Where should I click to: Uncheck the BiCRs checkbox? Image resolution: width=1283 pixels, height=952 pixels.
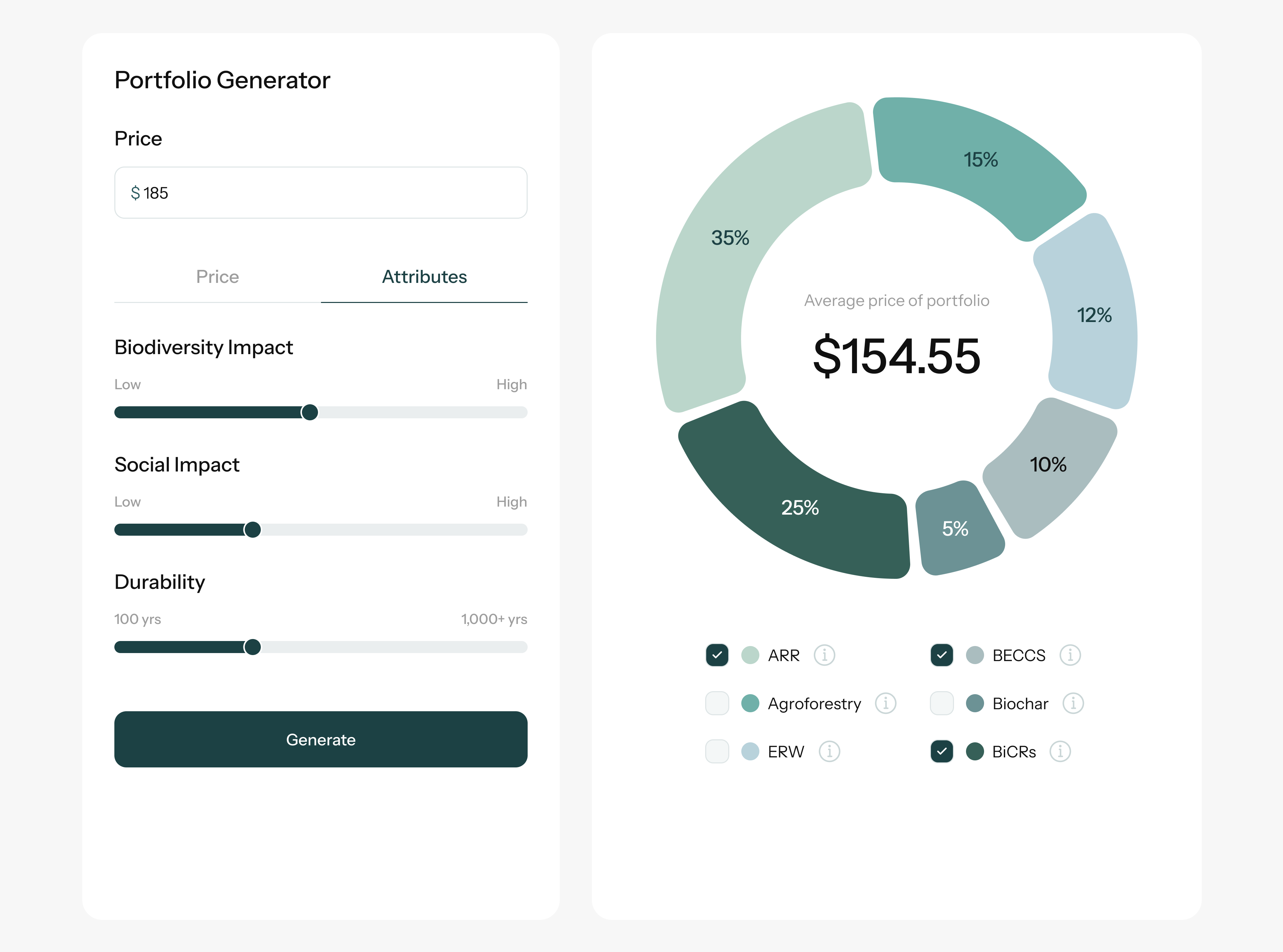941,751
